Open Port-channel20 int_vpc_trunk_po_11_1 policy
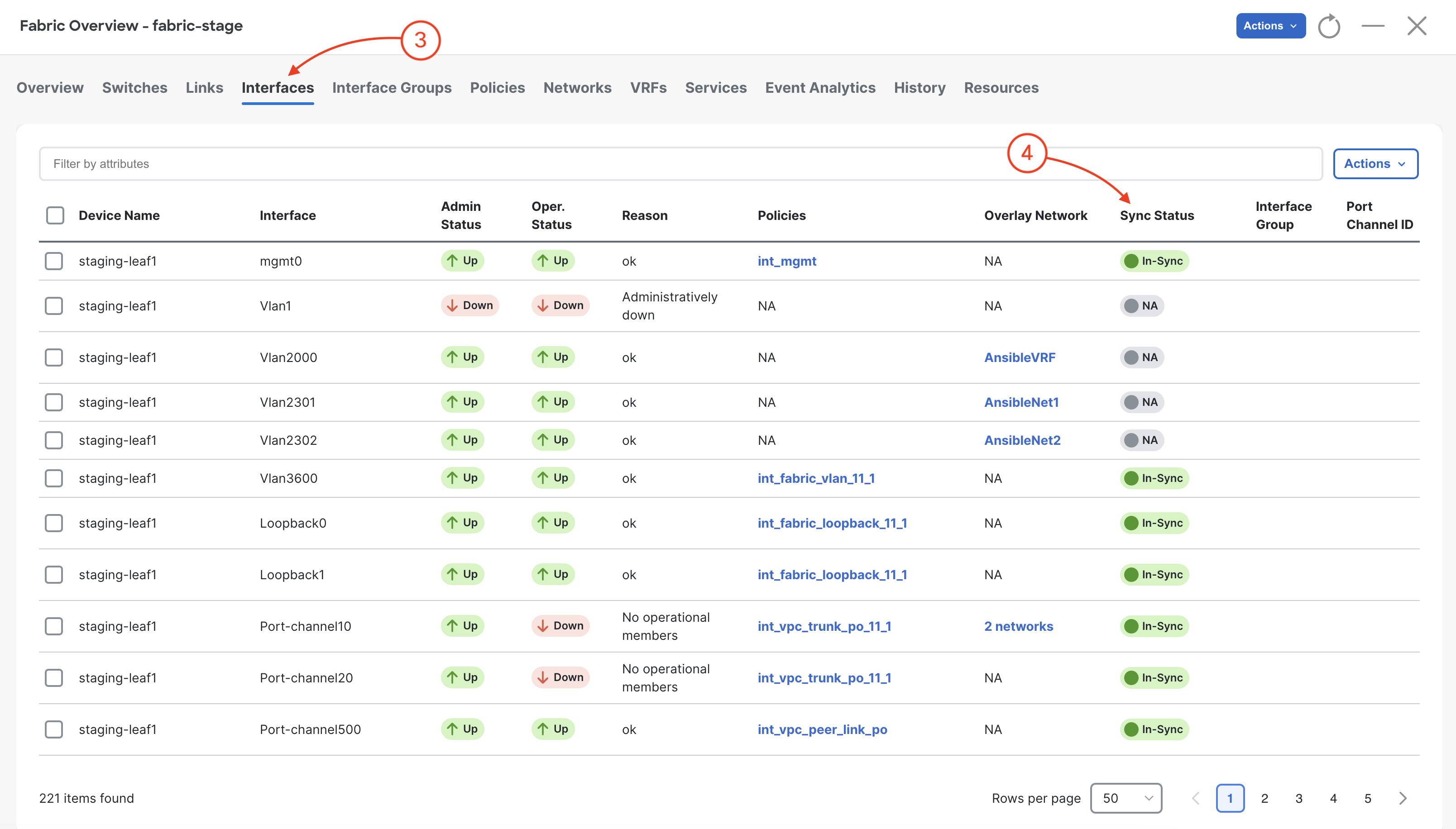Viewport: 1456px width, 829px height. pos(824,678)
